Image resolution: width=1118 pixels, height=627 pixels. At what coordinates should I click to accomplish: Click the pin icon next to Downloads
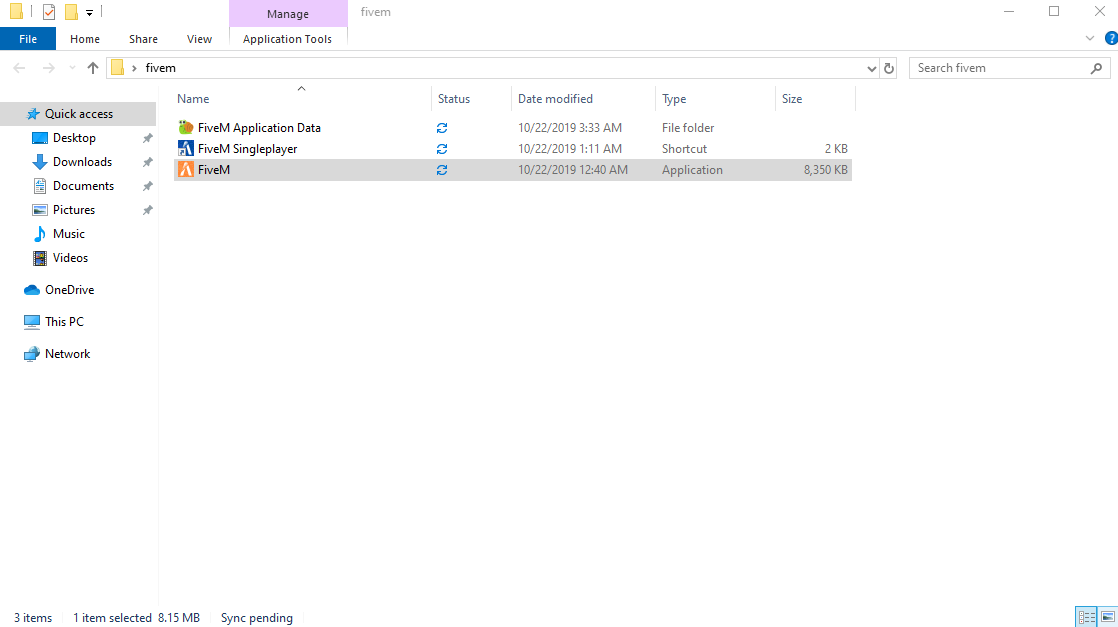click(148, 162)
